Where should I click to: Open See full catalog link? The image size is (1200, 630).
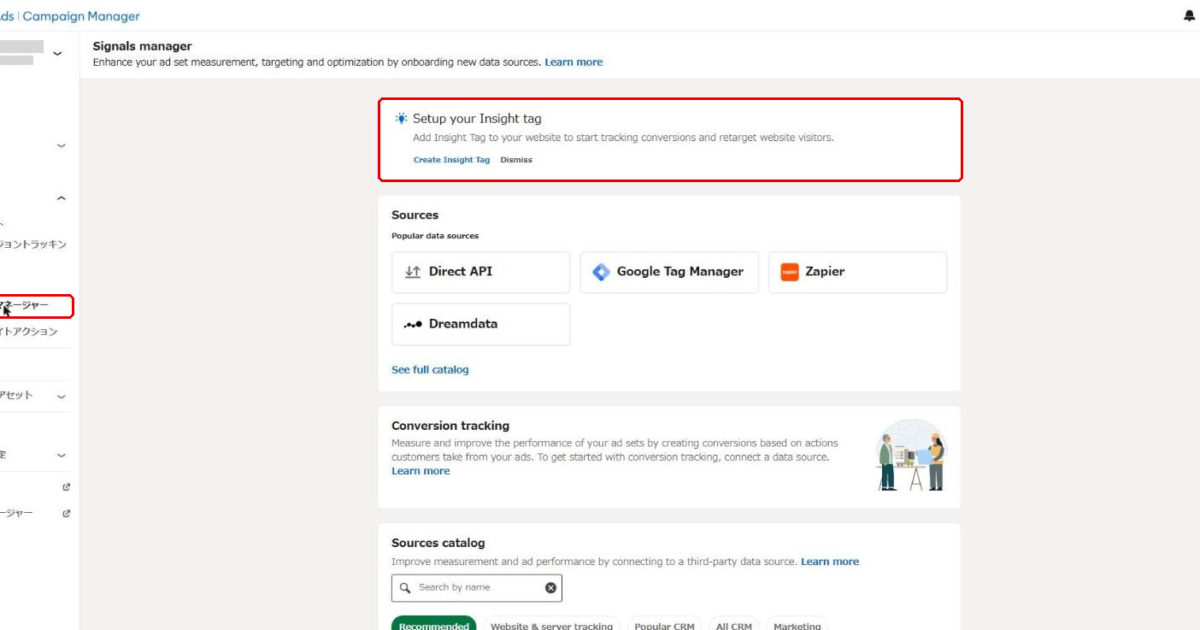pos(430,370)
